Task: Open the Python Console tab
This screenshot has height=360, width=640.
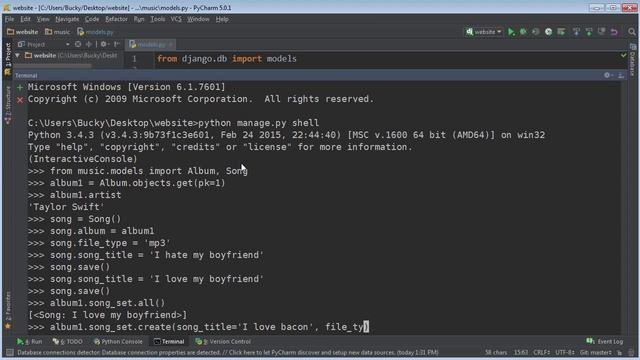Action: pyautogui.click(x=118, y=342)
